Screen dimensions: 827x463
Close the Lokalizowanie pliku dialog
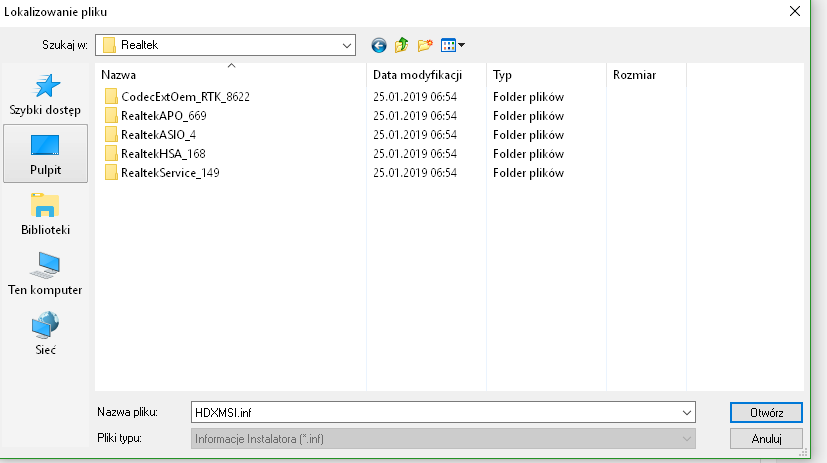tap(795, 11)
